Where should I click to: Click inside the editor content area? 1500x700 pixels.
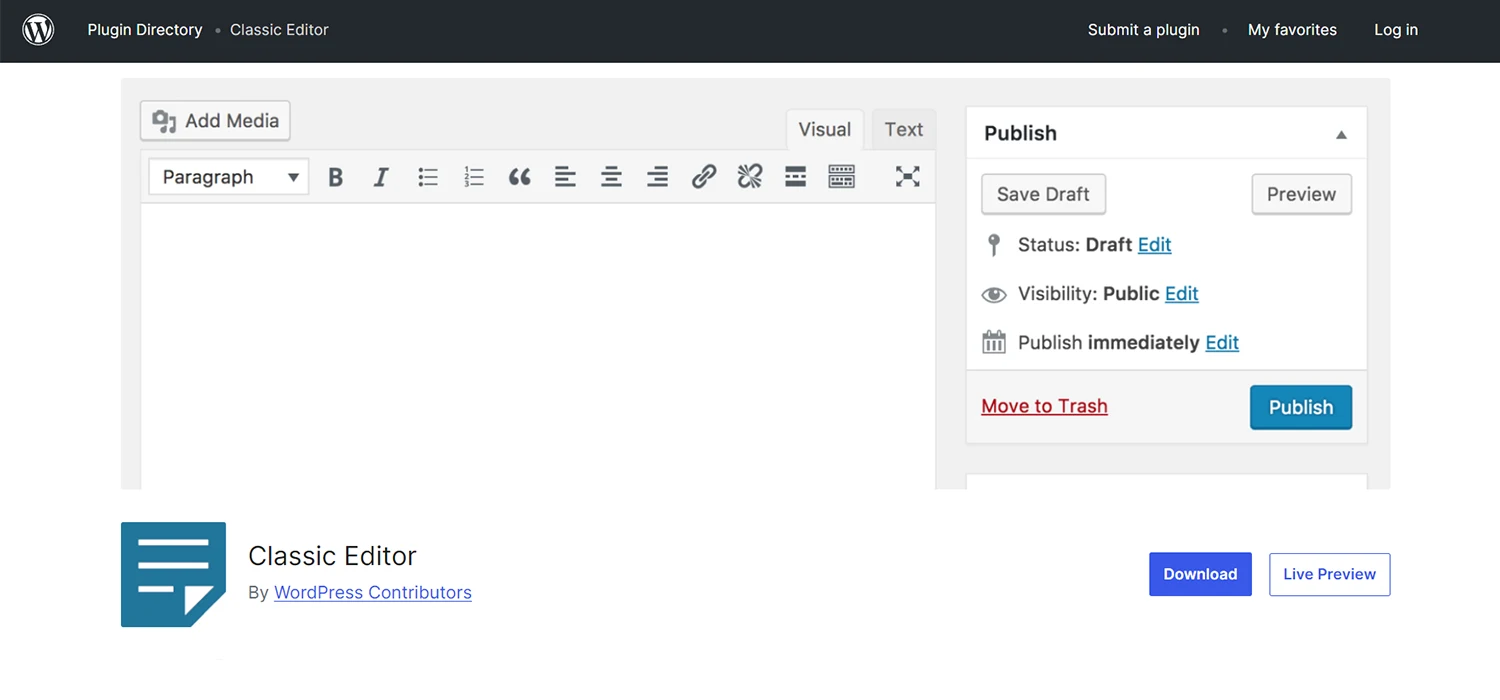538,346
